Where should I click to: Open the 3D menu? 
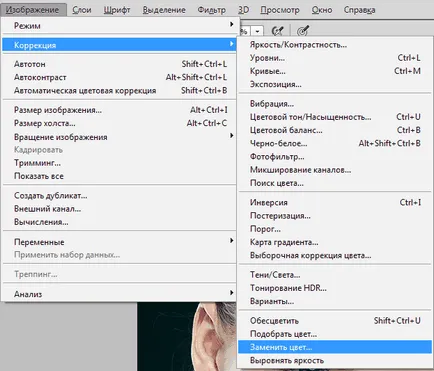243,10
